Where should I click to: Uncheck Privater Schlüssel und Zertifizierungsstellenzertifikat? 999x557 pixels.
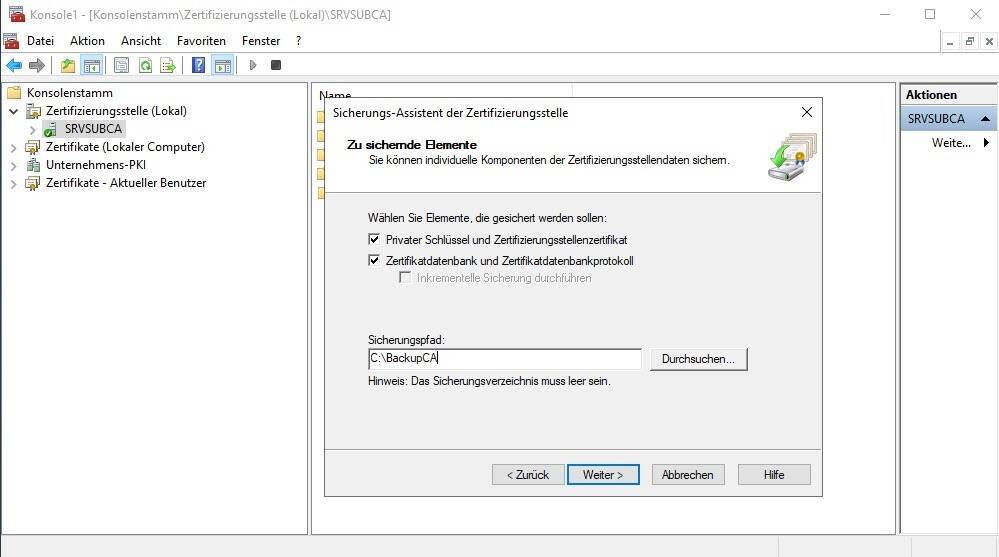pyautogui.click(x=374, y=240)
